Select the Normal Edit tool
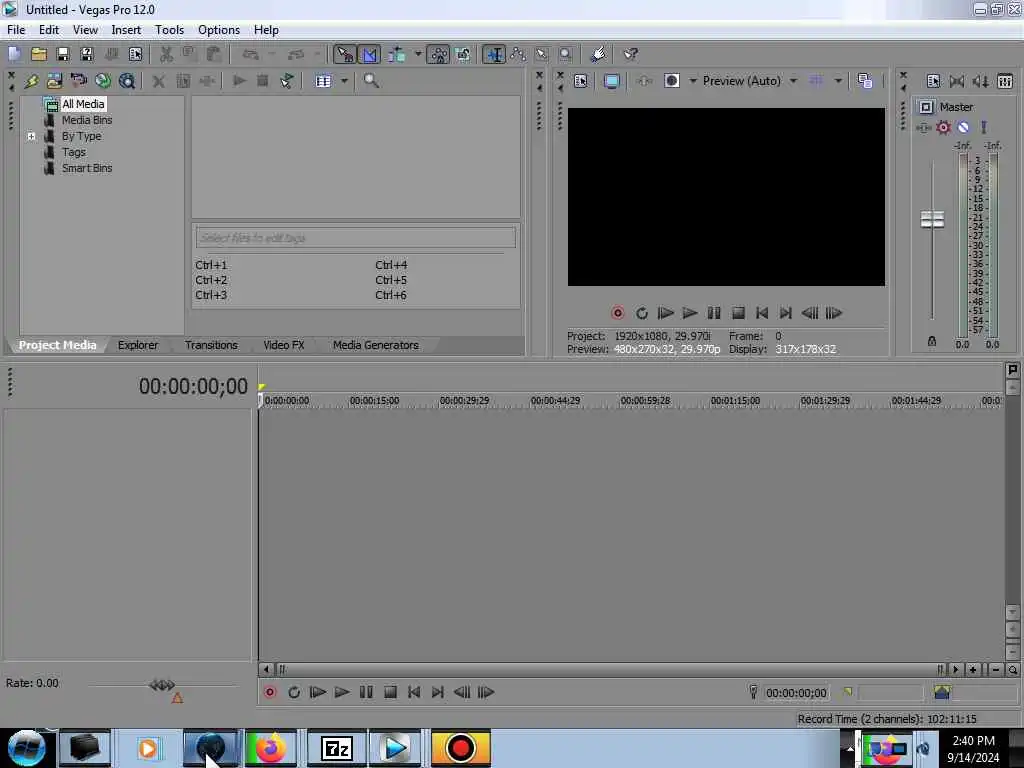This screenshot has width=1024, height=768. tap(494, 54)
